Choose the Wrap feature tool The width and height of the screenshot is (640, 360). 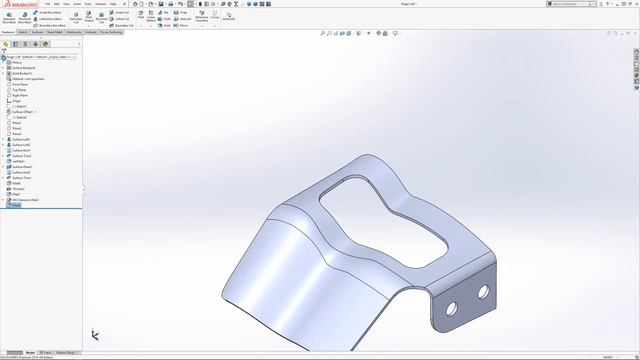point(180,13)
